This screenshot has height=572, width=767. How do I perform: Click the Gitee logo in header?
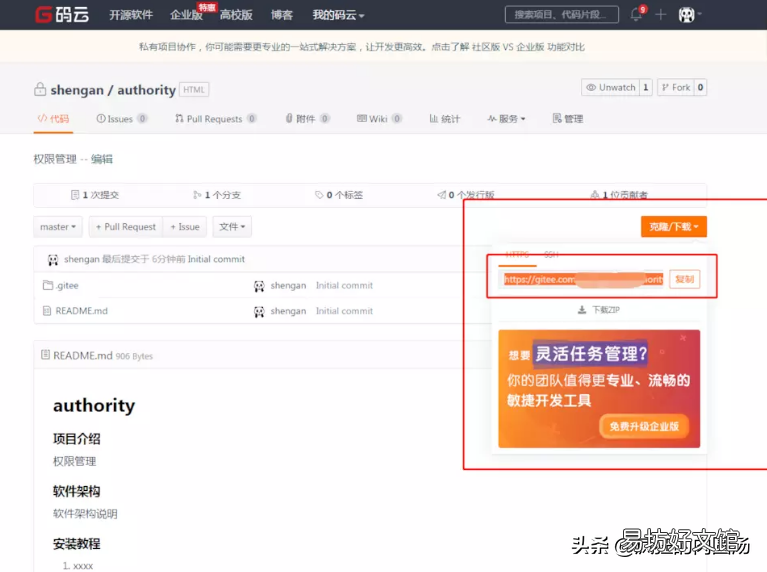click(63, 15)
